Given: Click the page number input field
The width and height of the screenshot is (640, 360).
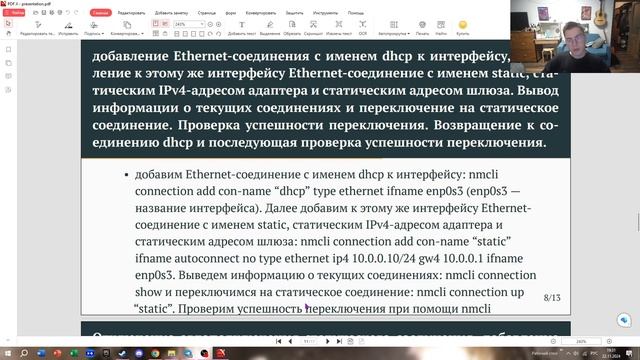Looking at the screenshot, I should click(309, 341).
